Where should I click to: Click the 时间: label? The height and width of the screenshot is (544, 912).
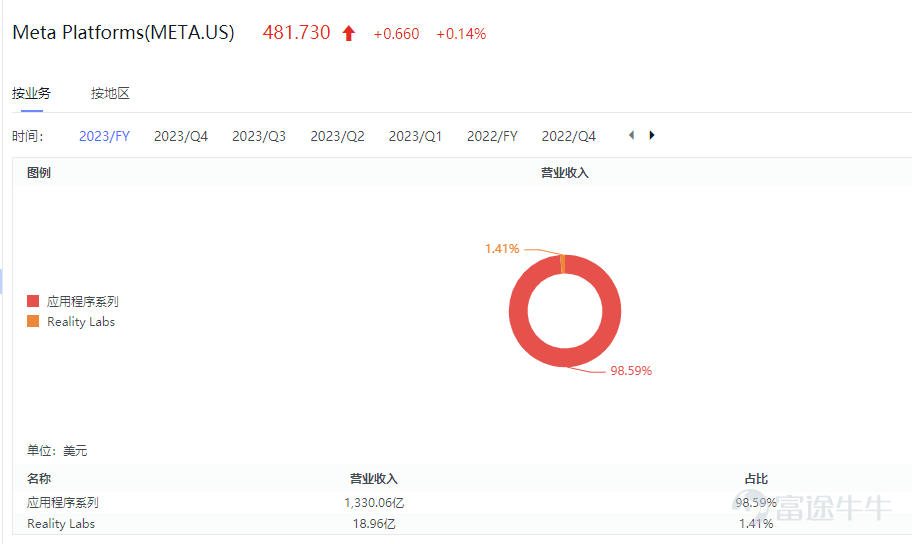(x=28, y=136)
